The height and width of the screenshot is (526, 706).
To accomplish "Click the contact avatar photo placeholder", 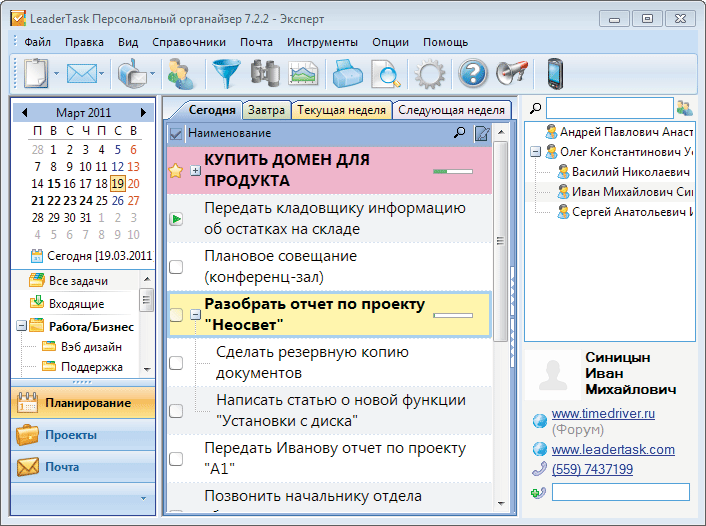I will tap(553, 375).
